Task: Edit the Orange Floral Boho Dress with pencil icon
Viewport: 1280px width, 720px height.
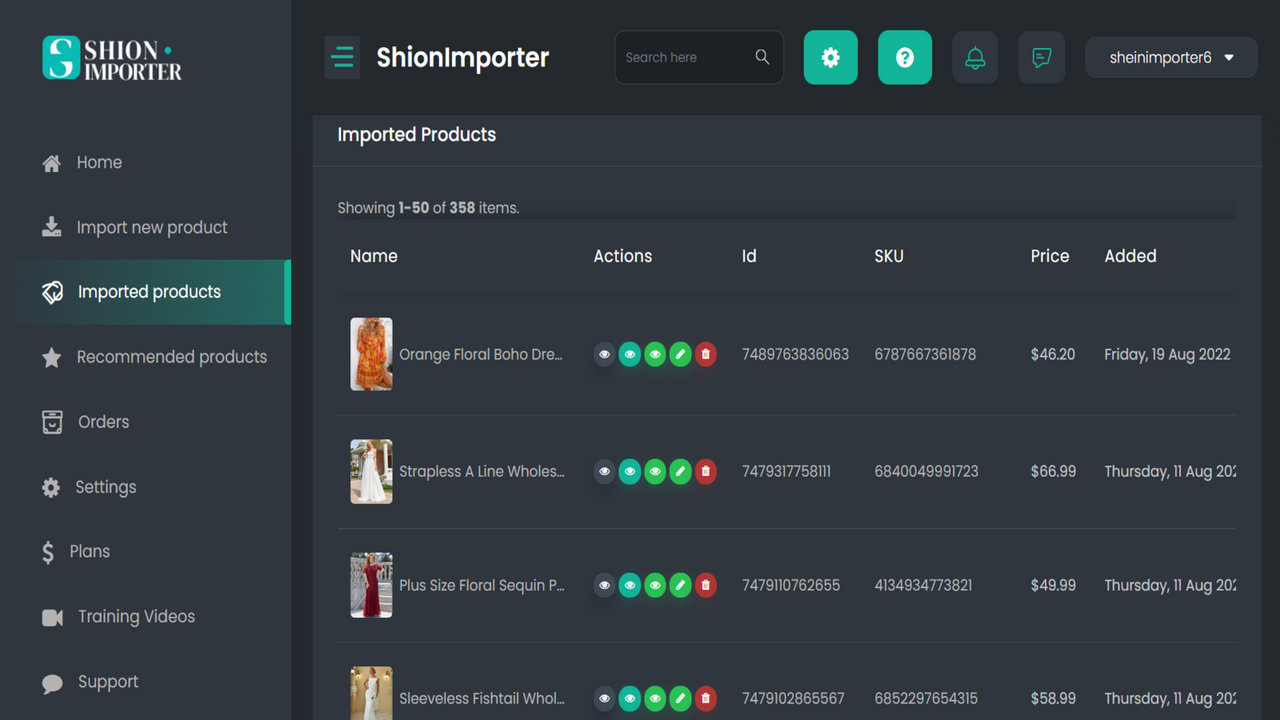Action: 680,354
